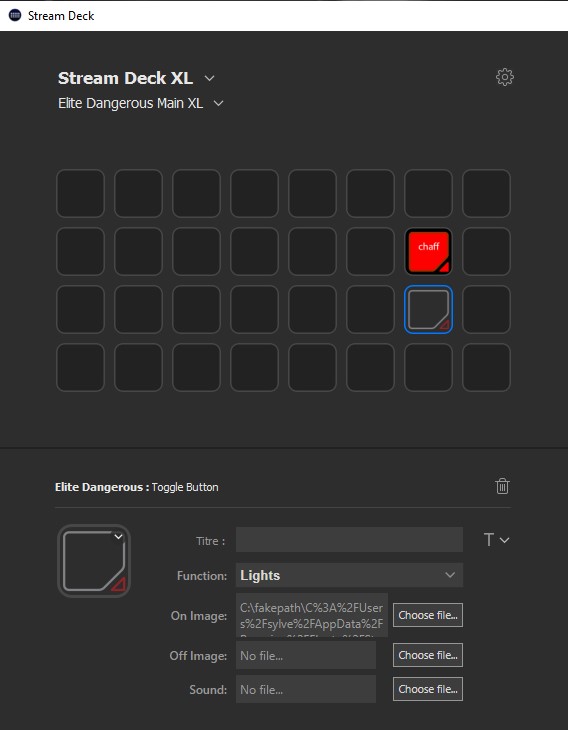
Task: Open the Function Lights dropdown
Action: [349, 575]
